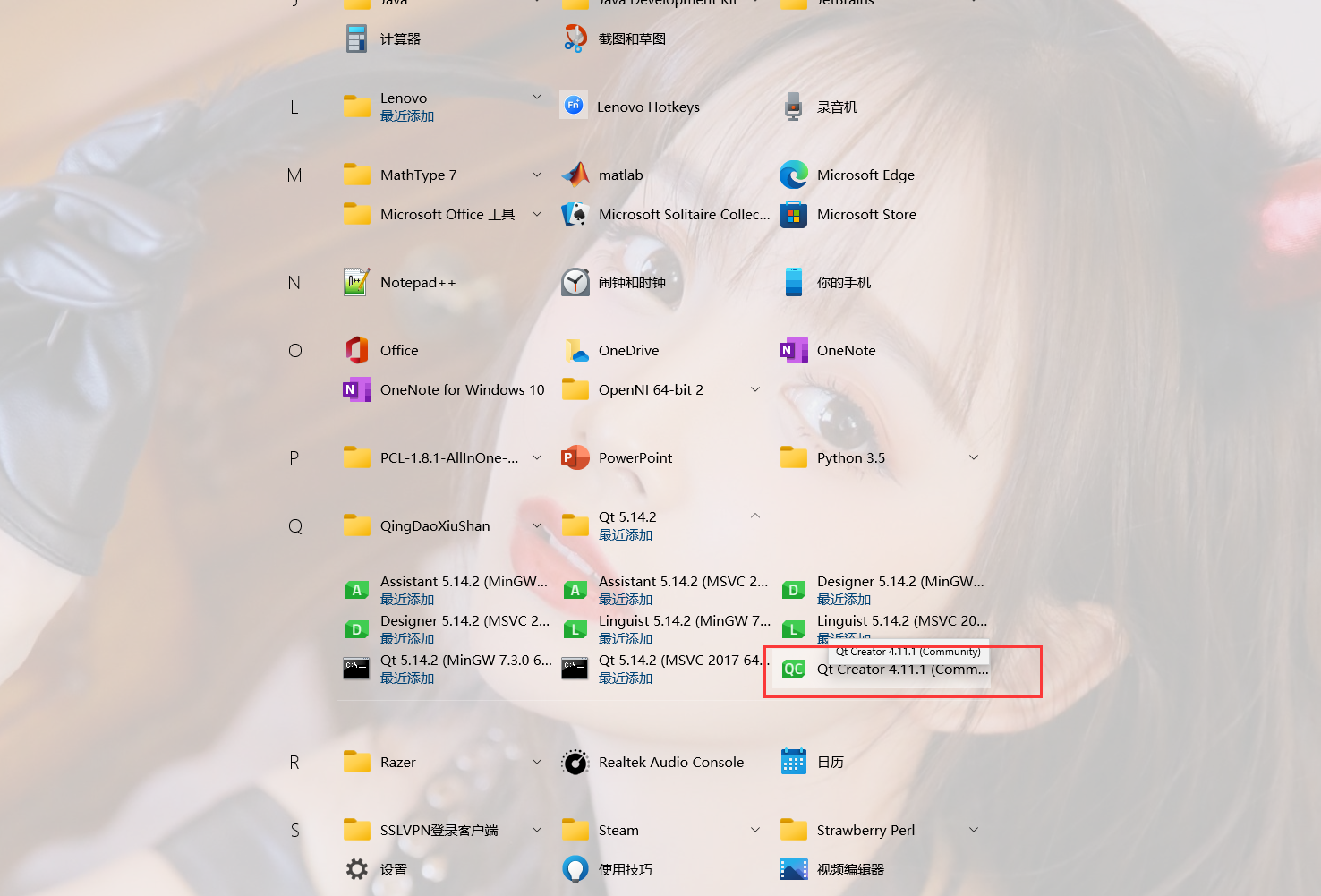The image size is (1321, 896).
Task: Open Linguist 5.14.2 (MSVC) icon
Action: pyautogui.click(x=794, y=629)
